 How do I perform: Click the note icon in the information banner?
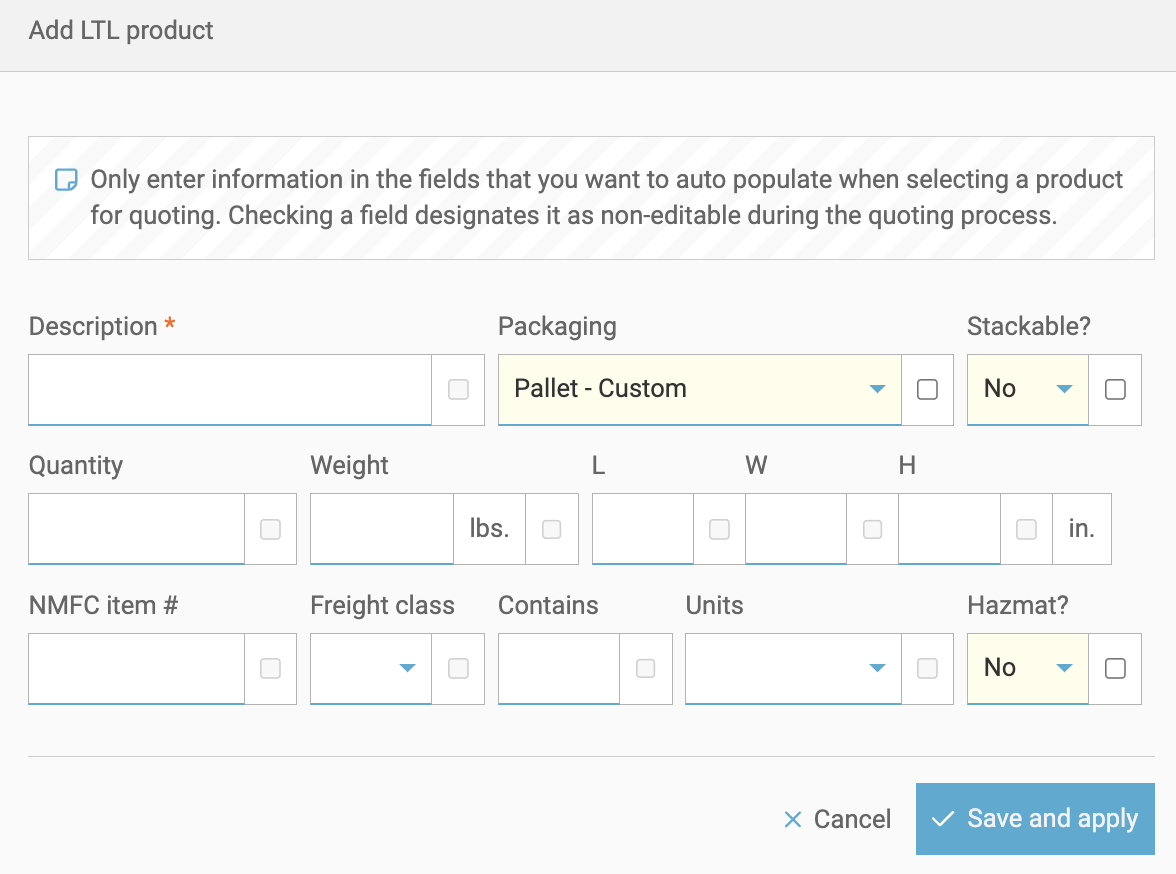(64, 180)
